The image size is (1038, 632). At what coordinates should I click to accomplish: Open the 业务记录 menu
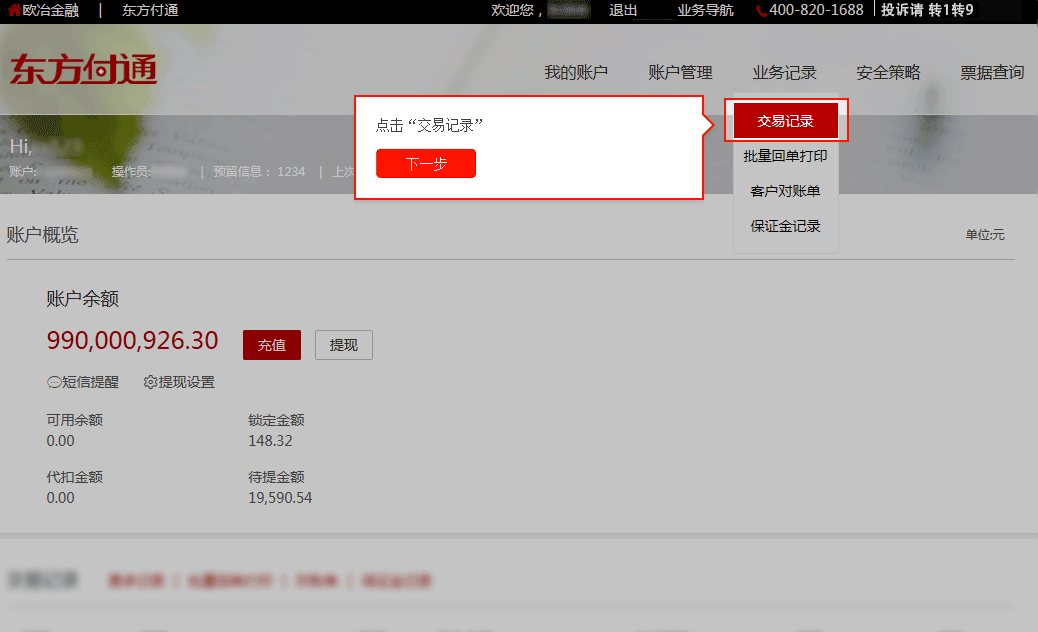pos(784,72)
